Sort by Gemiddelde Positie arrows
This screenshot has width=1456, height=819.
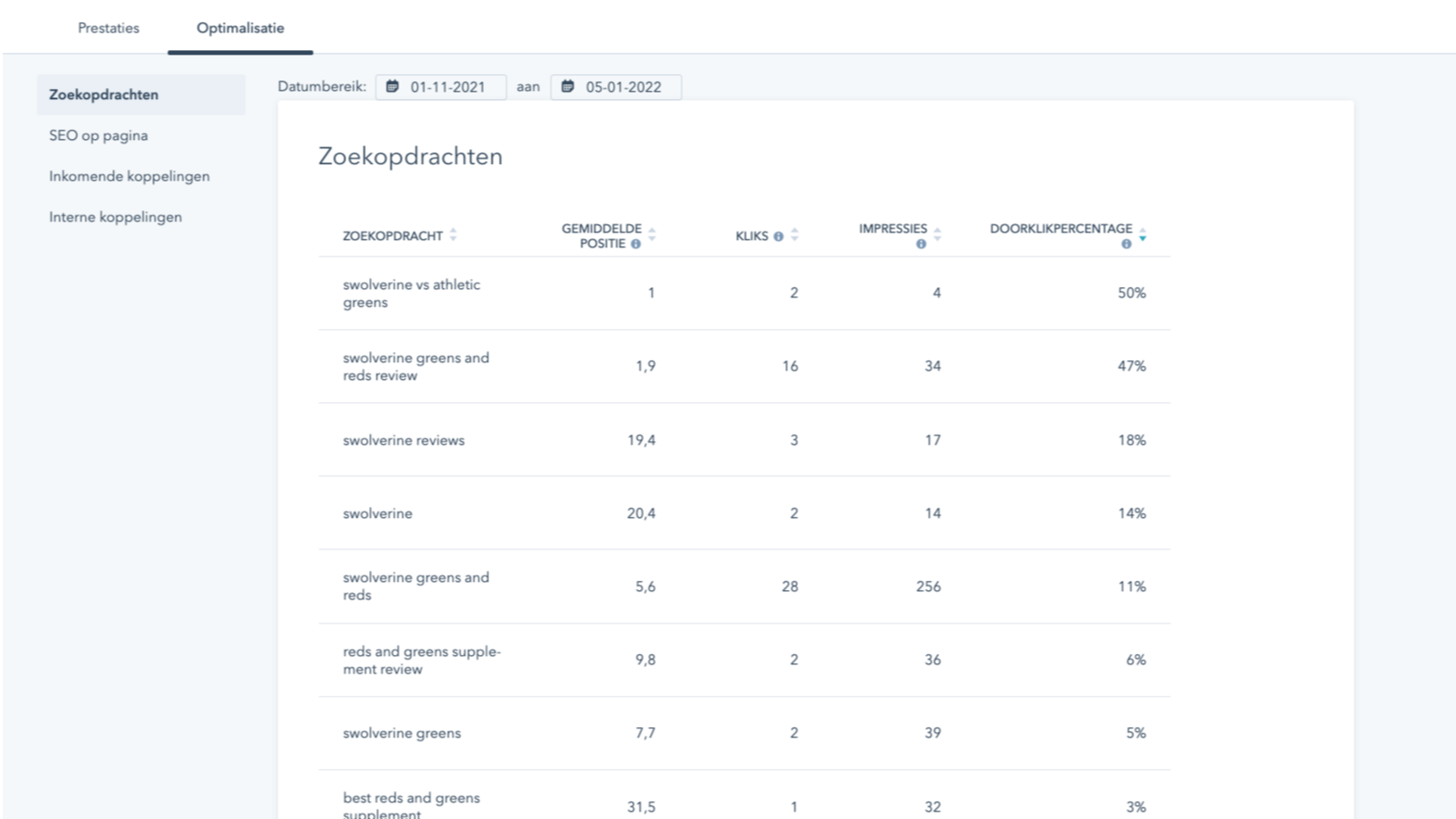click(652, 235)
